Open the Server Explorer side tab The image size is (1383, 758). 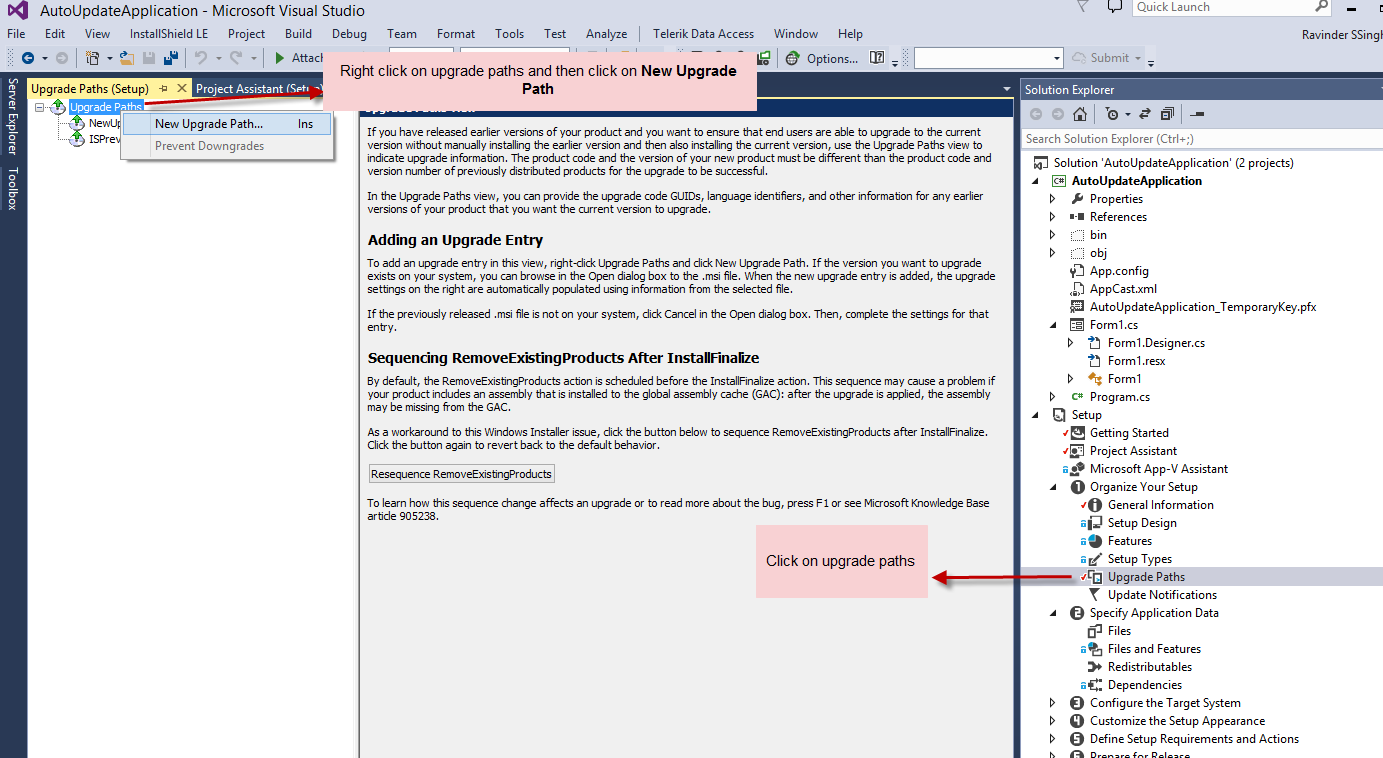(13, 116)
